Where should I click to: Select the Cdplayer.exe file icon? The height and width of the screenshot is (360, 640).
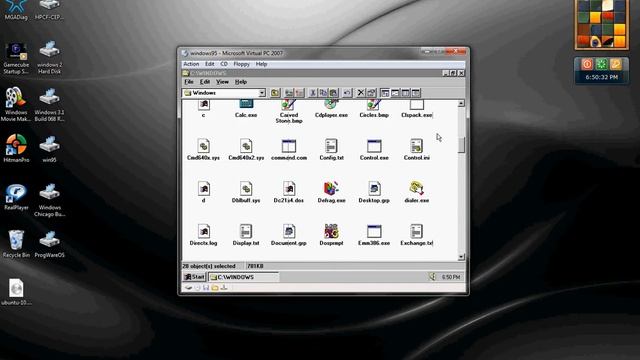[331, 109]
